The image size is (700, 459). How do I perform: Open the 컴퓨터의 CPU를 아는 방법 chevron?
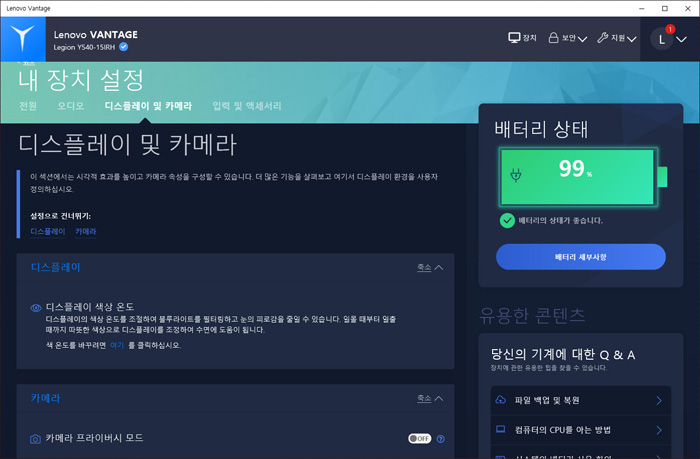click(659, 430)
